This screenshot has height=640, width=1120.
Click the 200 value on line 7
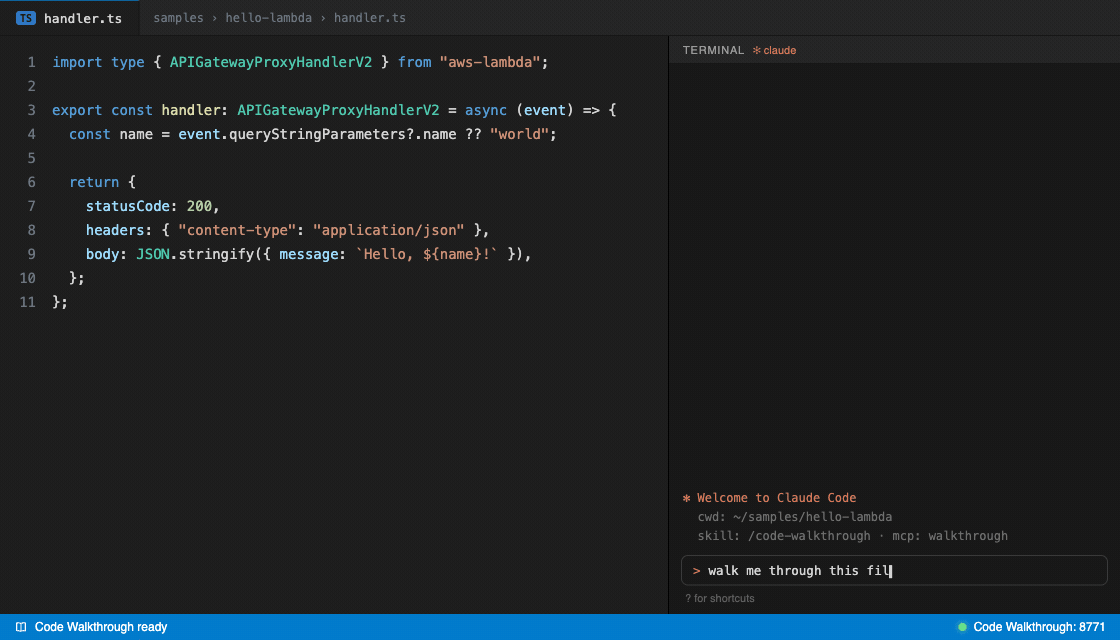199,206
